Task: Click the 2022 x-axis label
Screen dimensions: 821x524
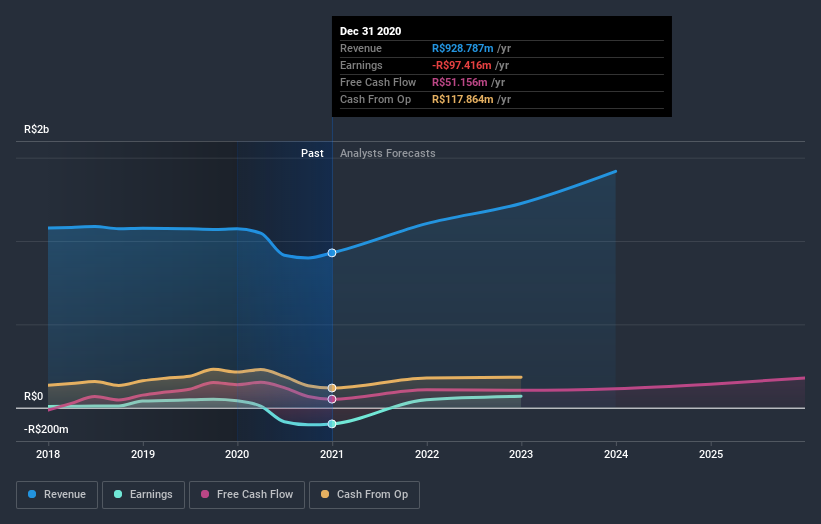Action: [427, 454]
